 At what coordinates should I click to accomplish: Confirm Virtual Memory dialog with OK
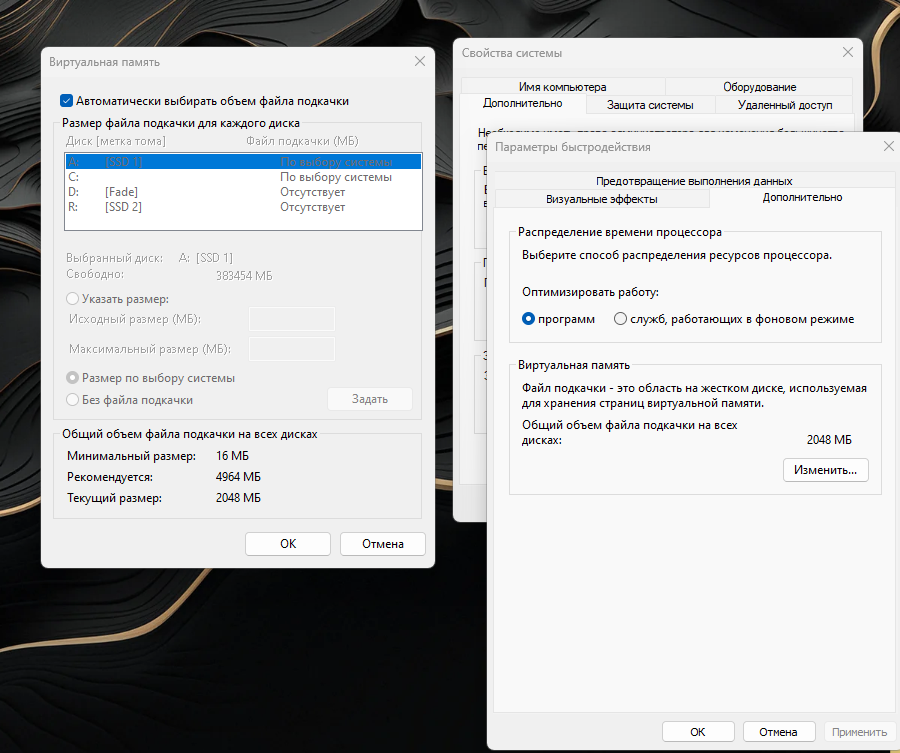[288, 544]
